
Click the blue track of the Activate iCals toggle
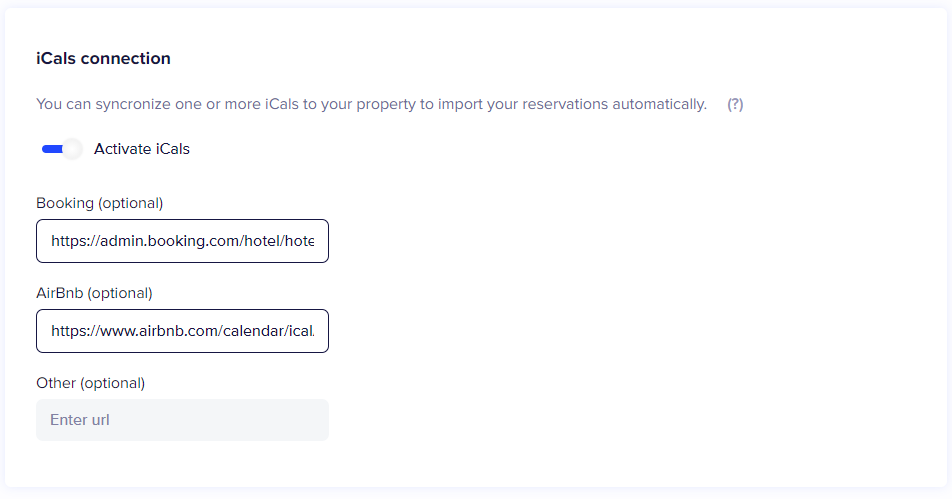pyautogui.click(x=52, y=149)
